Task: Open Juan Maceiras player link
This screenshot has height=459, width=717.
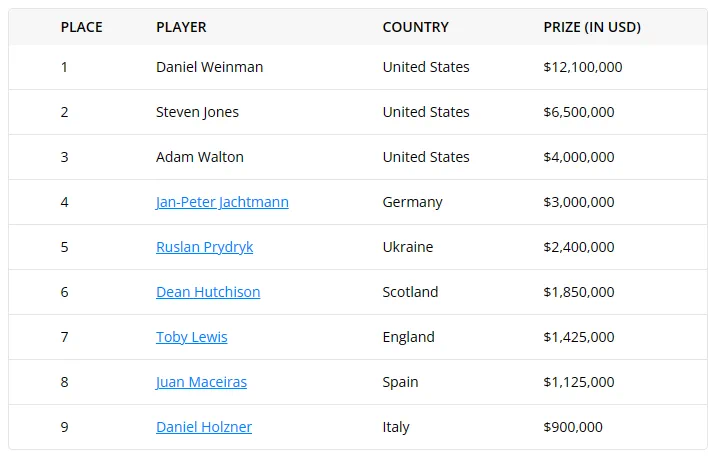Action: [201, 382]
